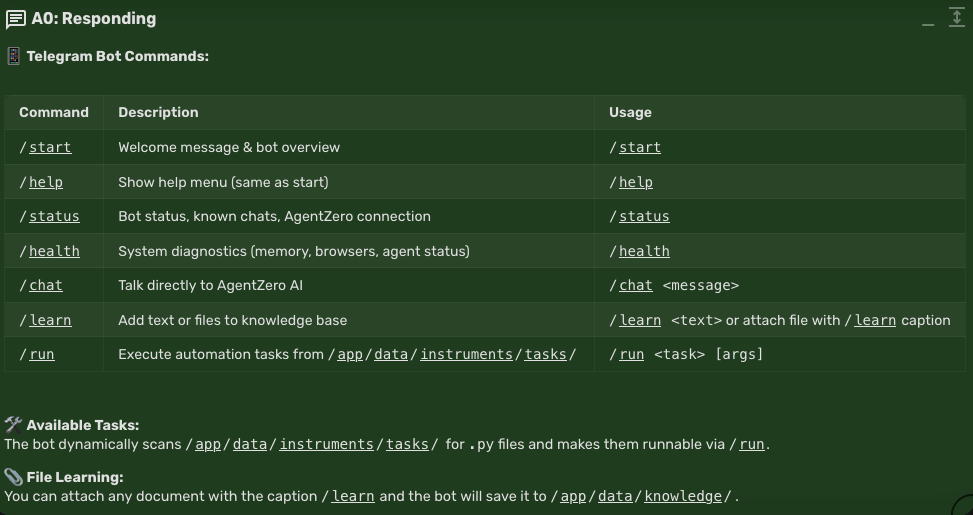The height and width of the screenshot is (515, 973).
Task: Click the chat link in Command column
Action: coord(46,285)
